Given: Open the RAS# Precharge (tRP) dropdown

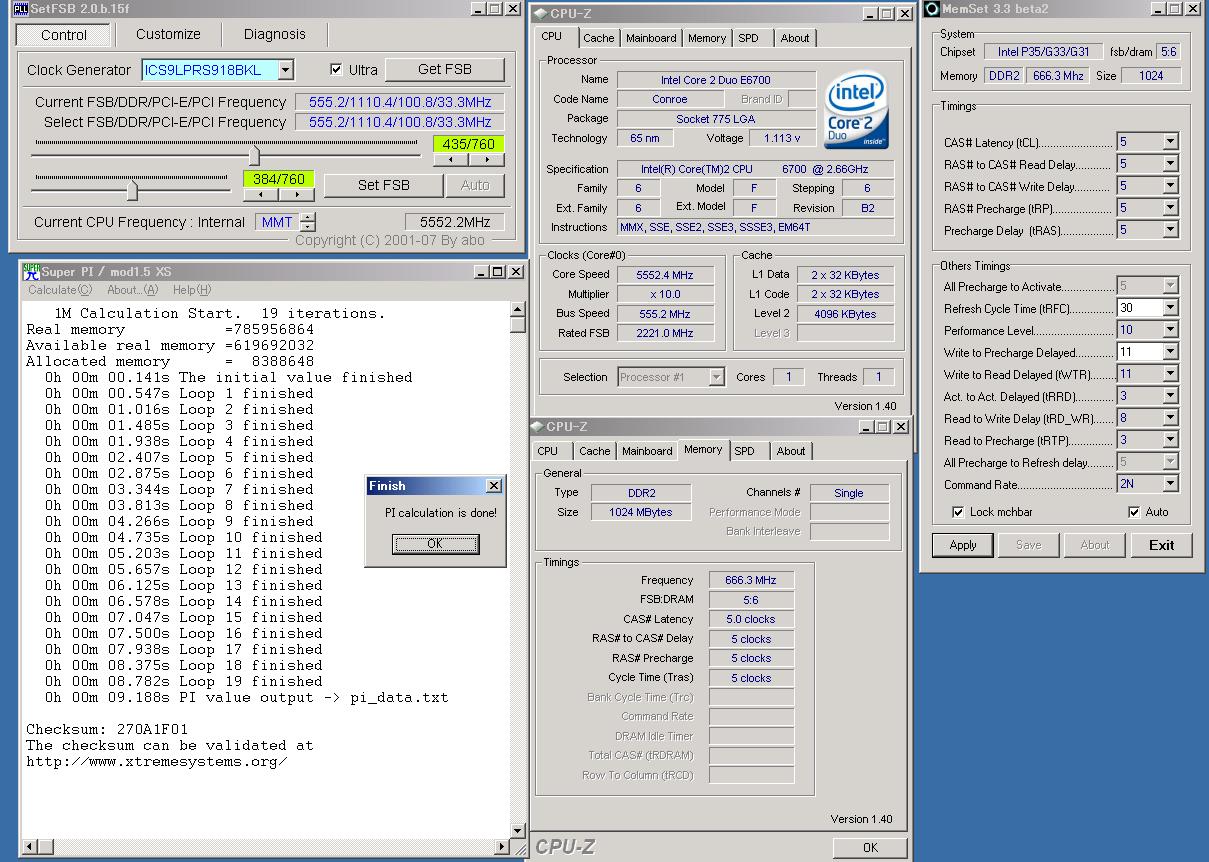Looking at the screenshot, I should 1170,208.
